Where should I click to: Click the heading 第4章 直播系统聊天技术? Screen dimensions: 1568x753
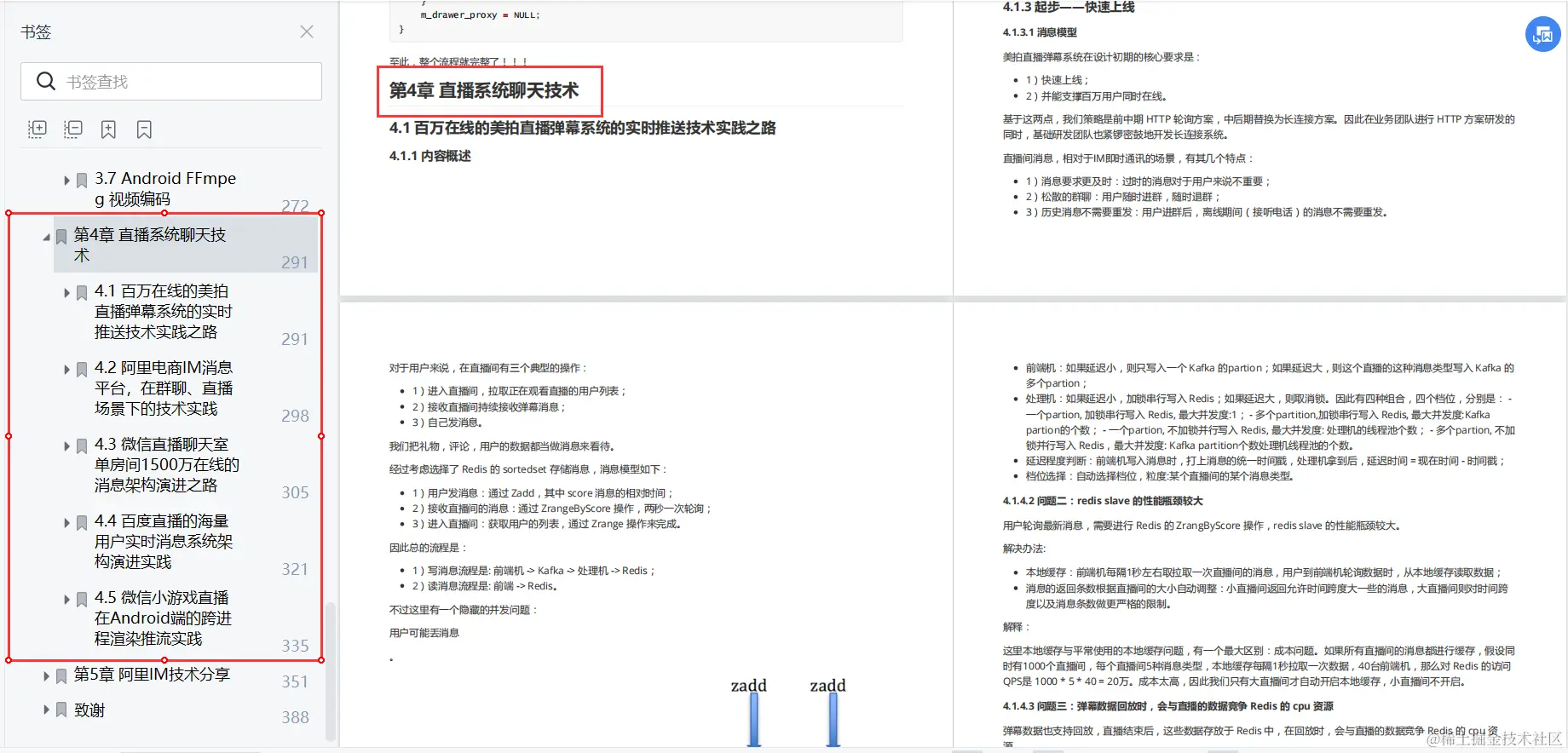point(484,90)
